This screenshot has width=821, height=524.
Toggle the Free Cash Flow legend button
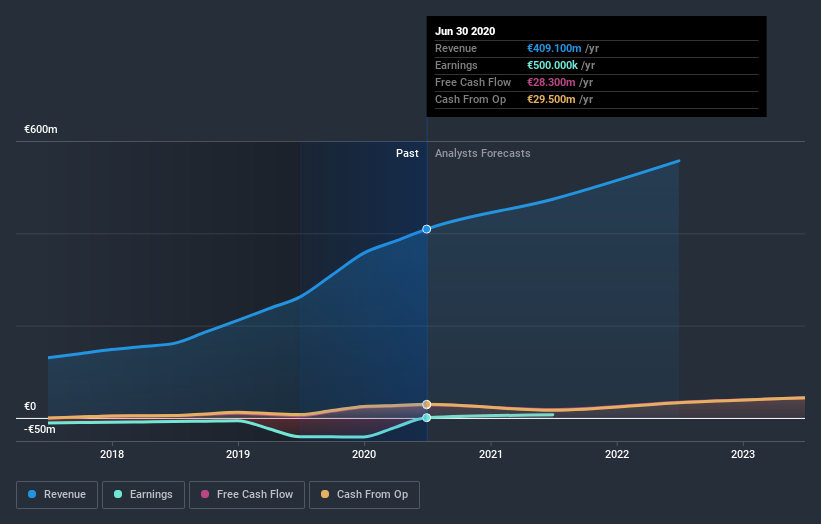tap(247, 495)
